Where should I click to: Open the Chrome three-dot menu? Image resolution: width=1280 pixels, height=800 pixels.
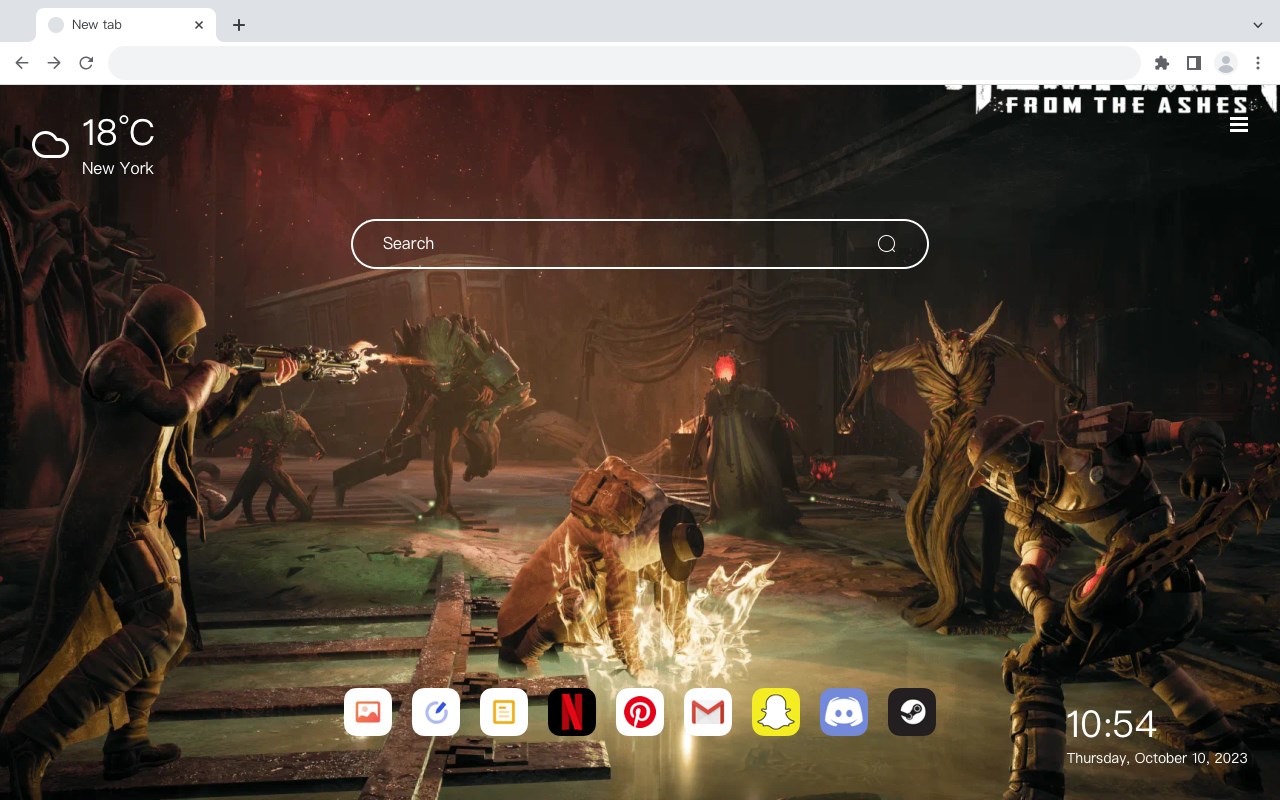[x=1258, y=63]
